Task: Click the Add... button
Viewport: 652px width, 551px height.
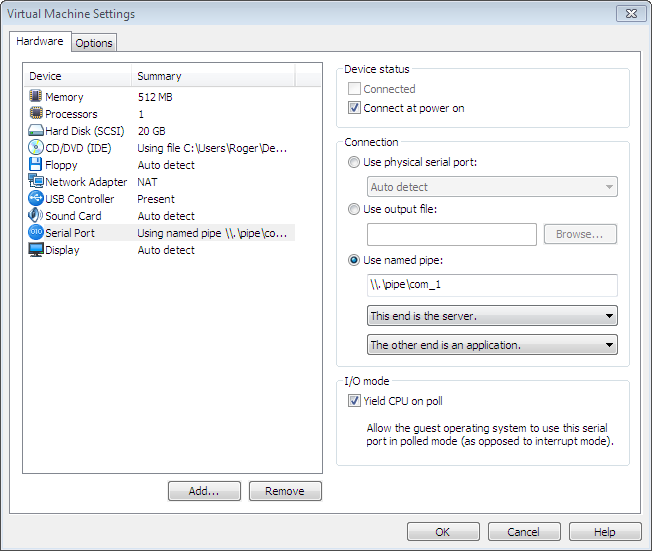Action: click(205, 491)
